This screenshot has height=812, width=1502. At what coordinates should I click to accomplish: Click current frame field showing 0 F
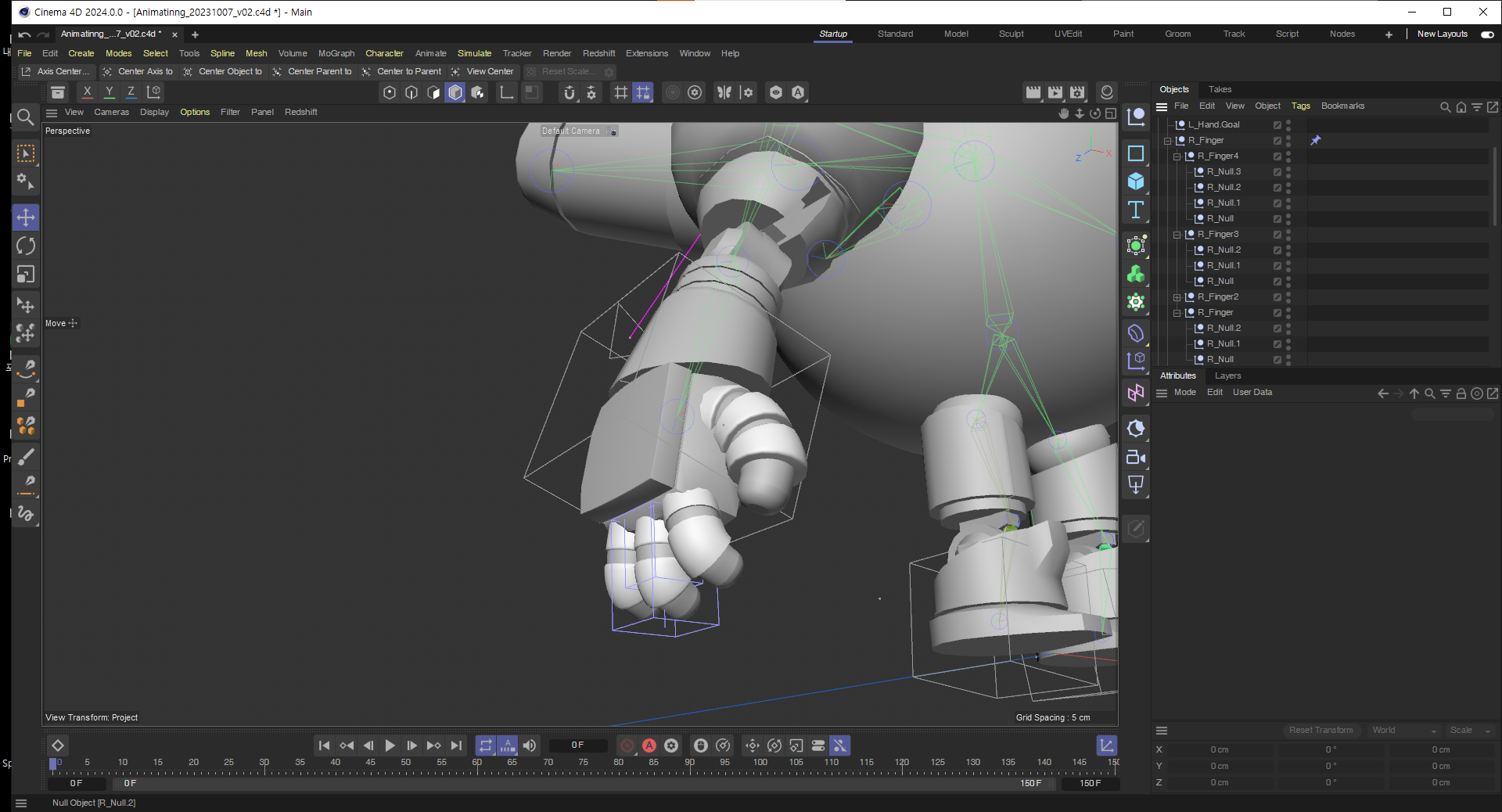pos(577,746)
